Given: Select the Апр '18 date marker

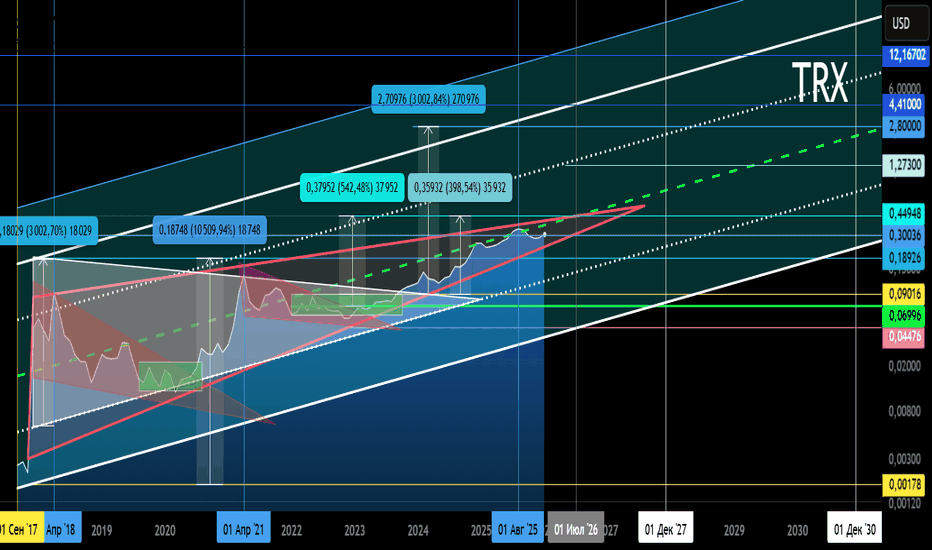Looking at the screenshot, I should 62,529.
